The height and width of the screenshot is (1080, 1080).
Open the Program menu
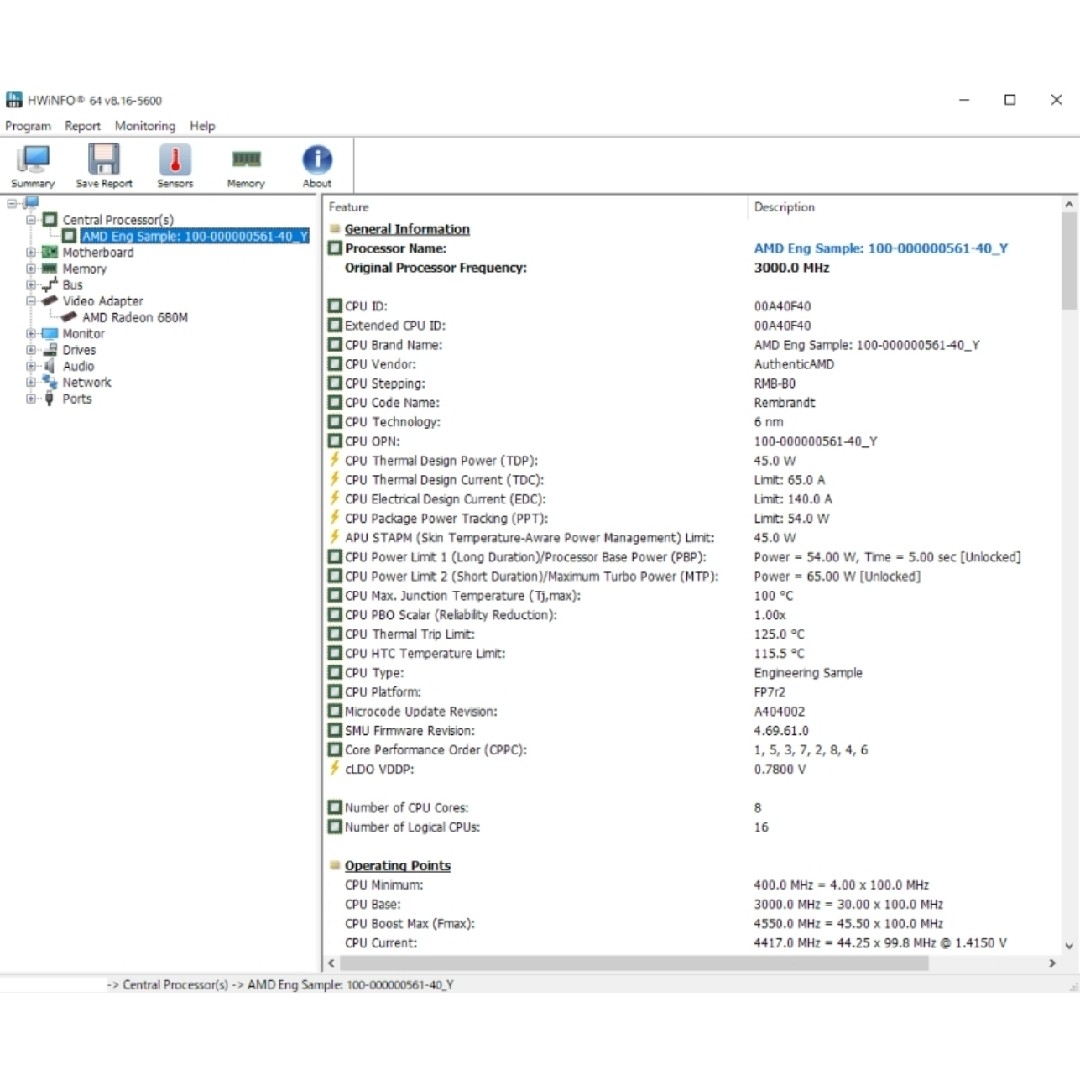click(x=28, y=126)
